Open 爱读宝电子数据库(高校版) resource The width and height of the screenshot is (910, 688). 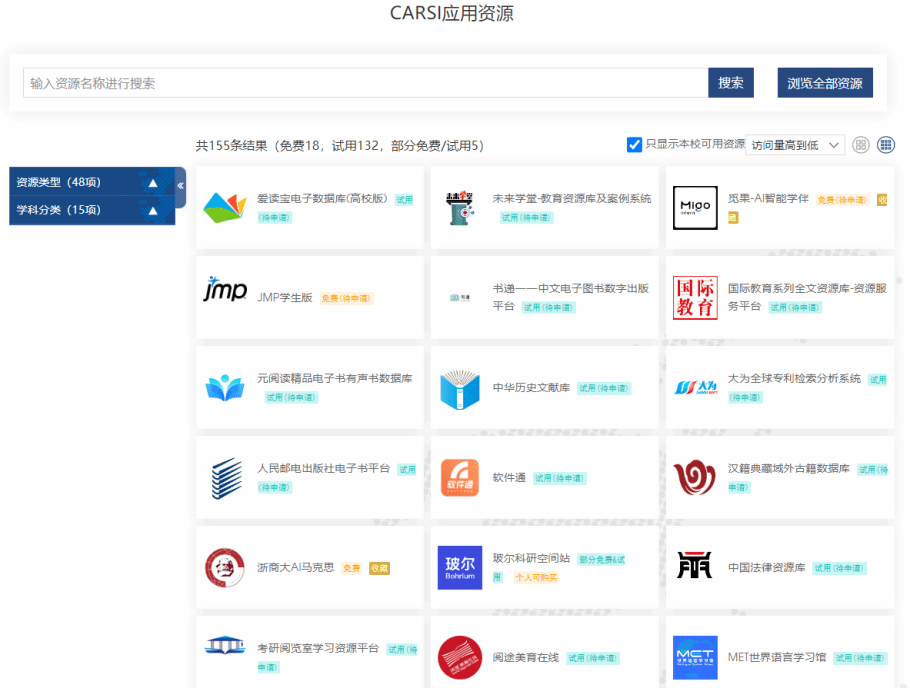(x=322, y=198)
